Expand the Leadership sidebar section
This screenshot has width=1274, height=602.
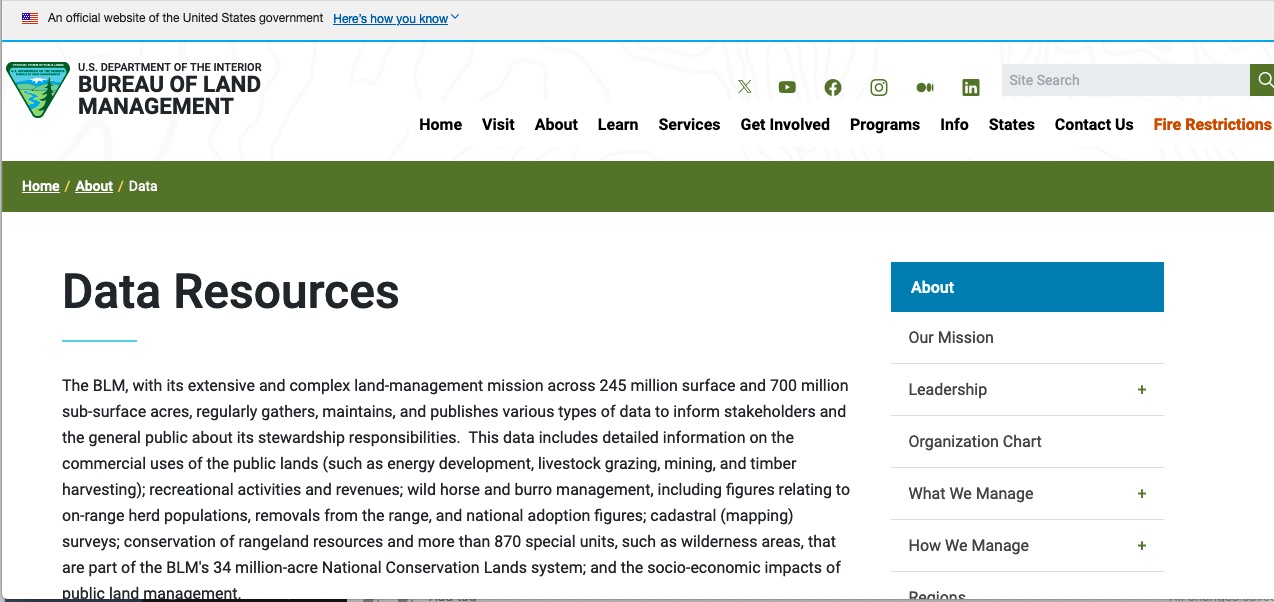coord(1141,389)
